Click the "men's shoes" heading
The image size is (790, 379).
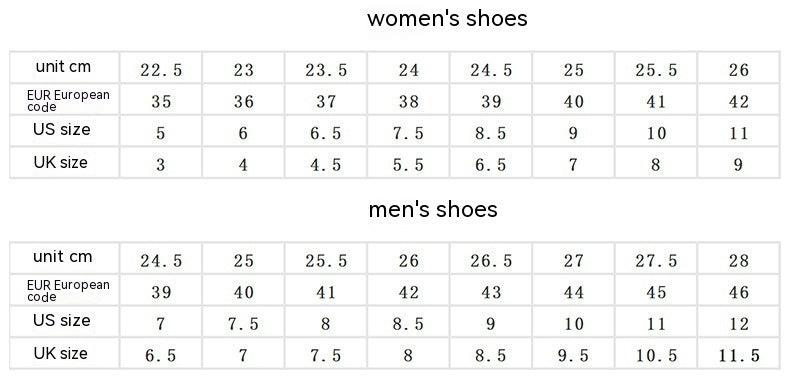click(x=433, y=209)
